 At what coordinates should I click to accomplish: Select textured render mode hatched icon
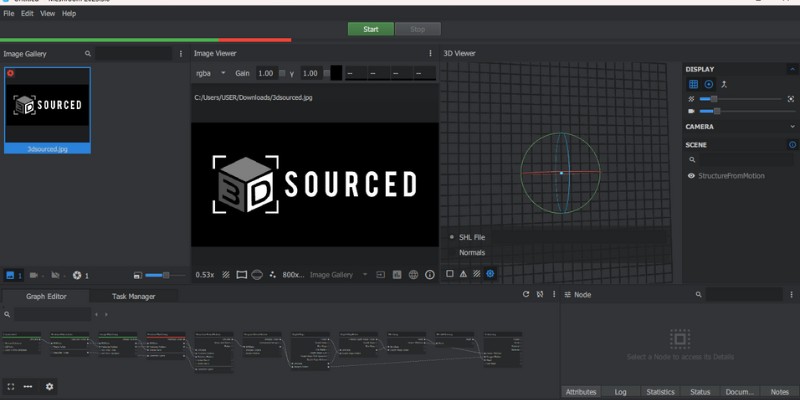477,274
